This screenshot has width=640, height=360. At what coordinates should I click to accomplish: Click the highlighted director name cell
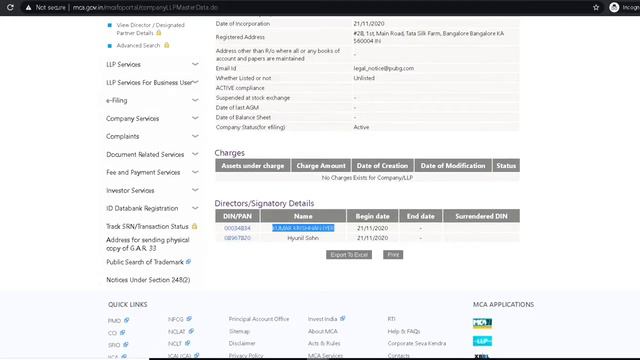(303, 228)
